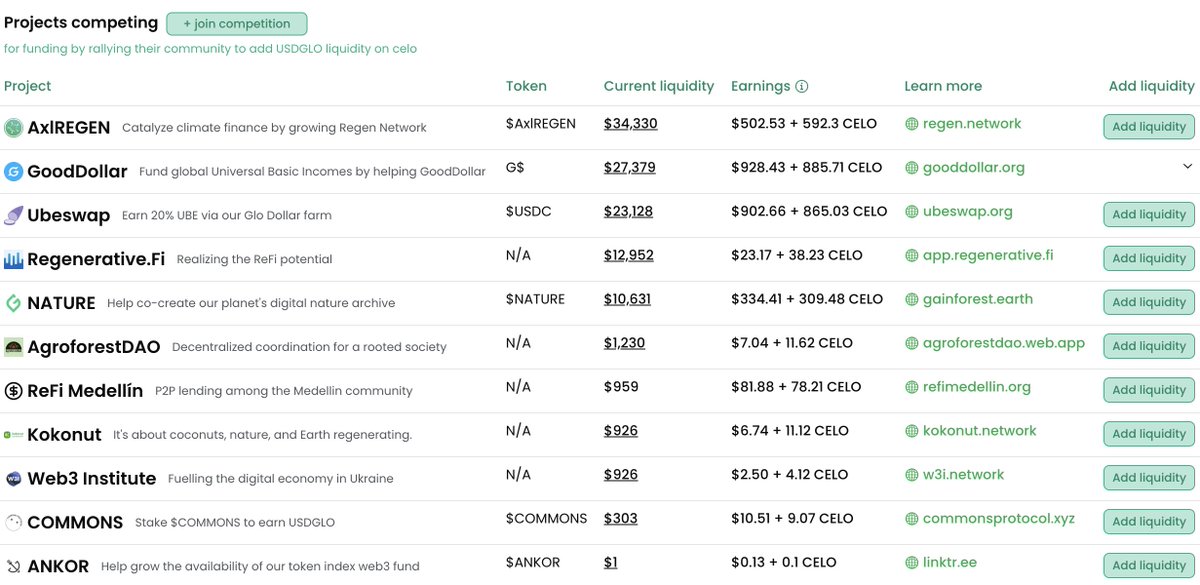Click the globe icon beside gainforest.earth
Image resolution: width=1200 pixels, height=585 pixels.
pos(911,299)
